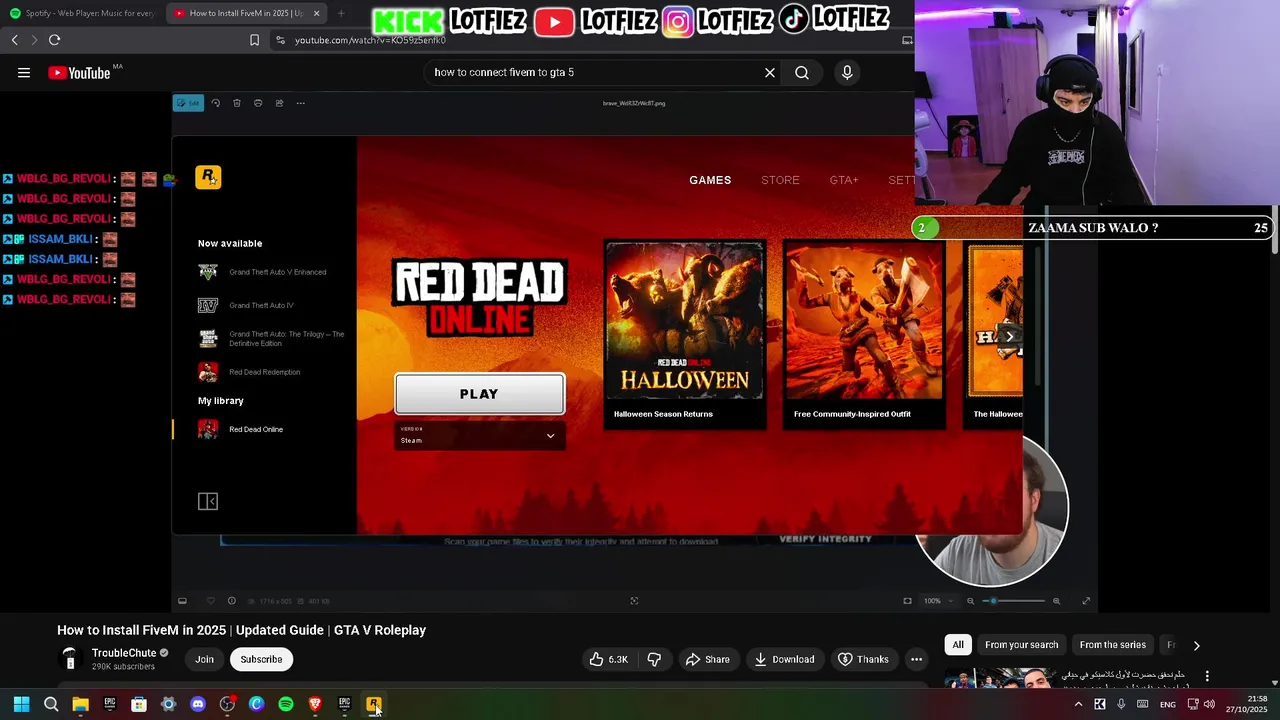Screen dimensions: 1280x720
Task: Reload the browser page
Action: pyautogui.click(x=54, y=40)
